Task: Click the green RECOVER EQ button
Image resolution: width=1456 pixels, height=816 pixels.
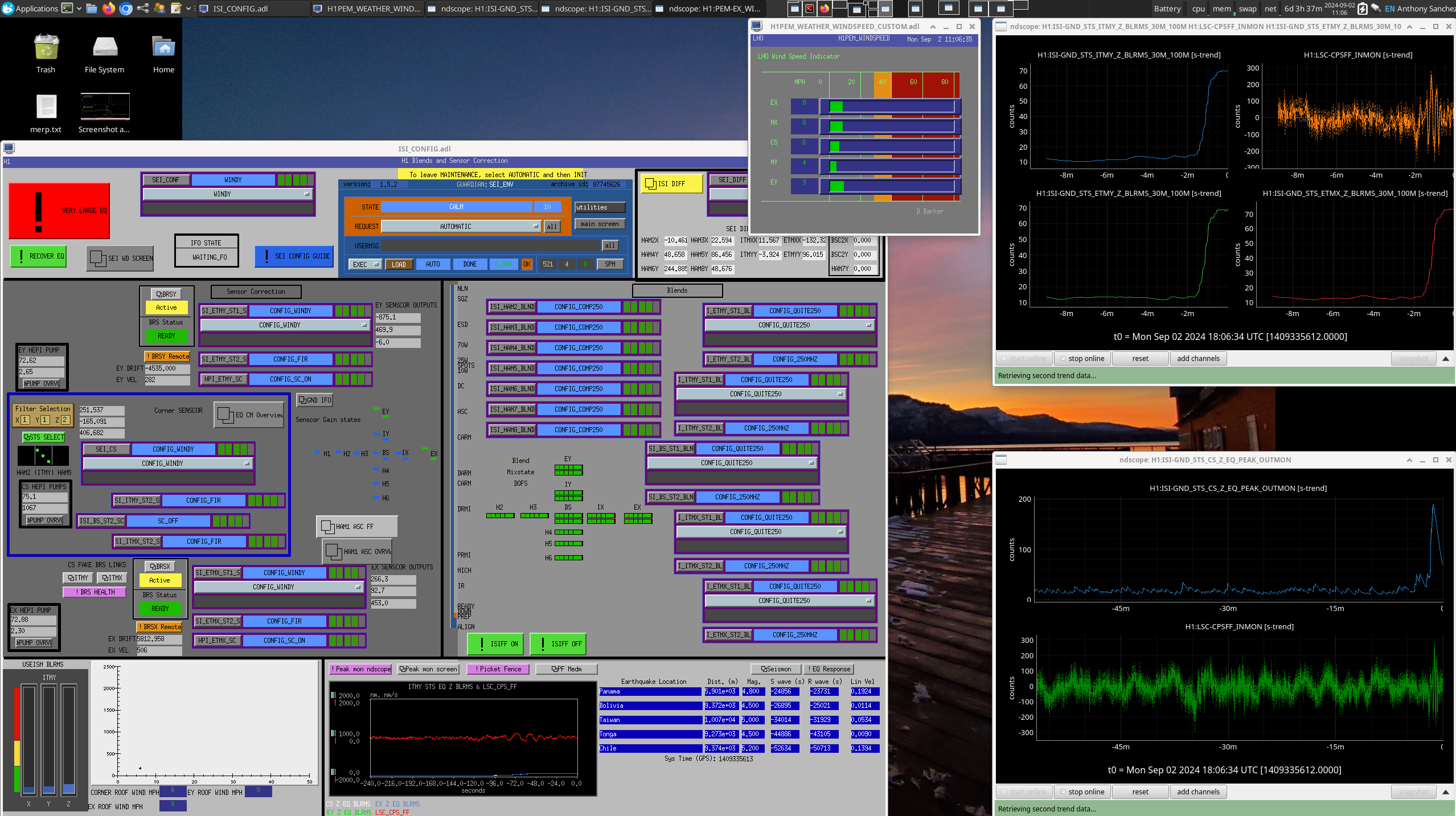Action: click(39, 256)
